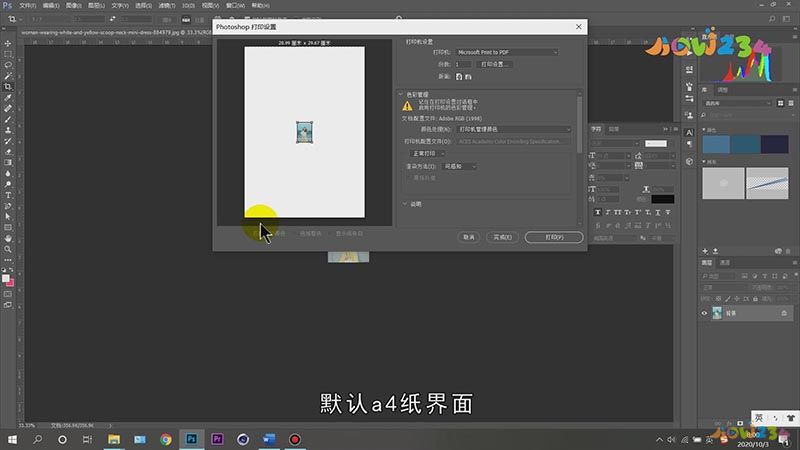
Task: Toggle Faux Italic in Character panel
Action: point(608,212)
